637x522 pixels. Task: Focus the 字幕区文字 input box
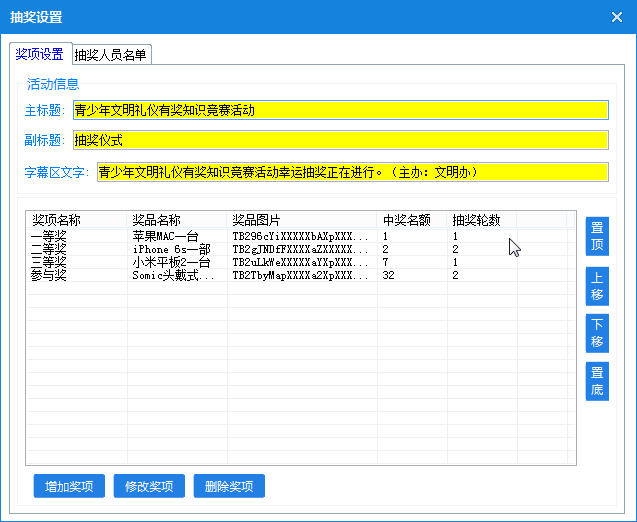pyautogui.click(x=351, y=172)
